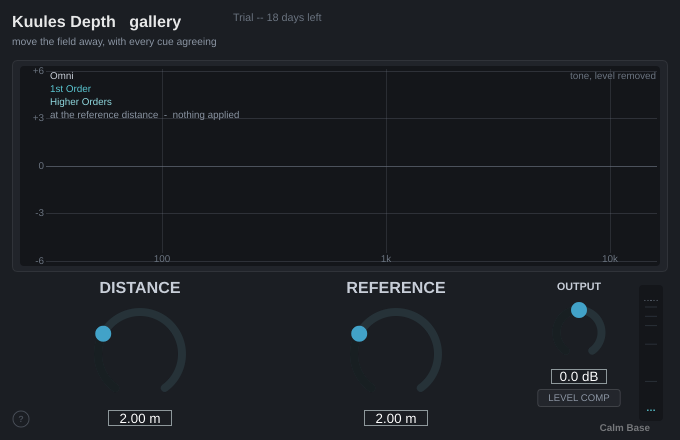Click the DISTANCE knob handle

point(103,334)
